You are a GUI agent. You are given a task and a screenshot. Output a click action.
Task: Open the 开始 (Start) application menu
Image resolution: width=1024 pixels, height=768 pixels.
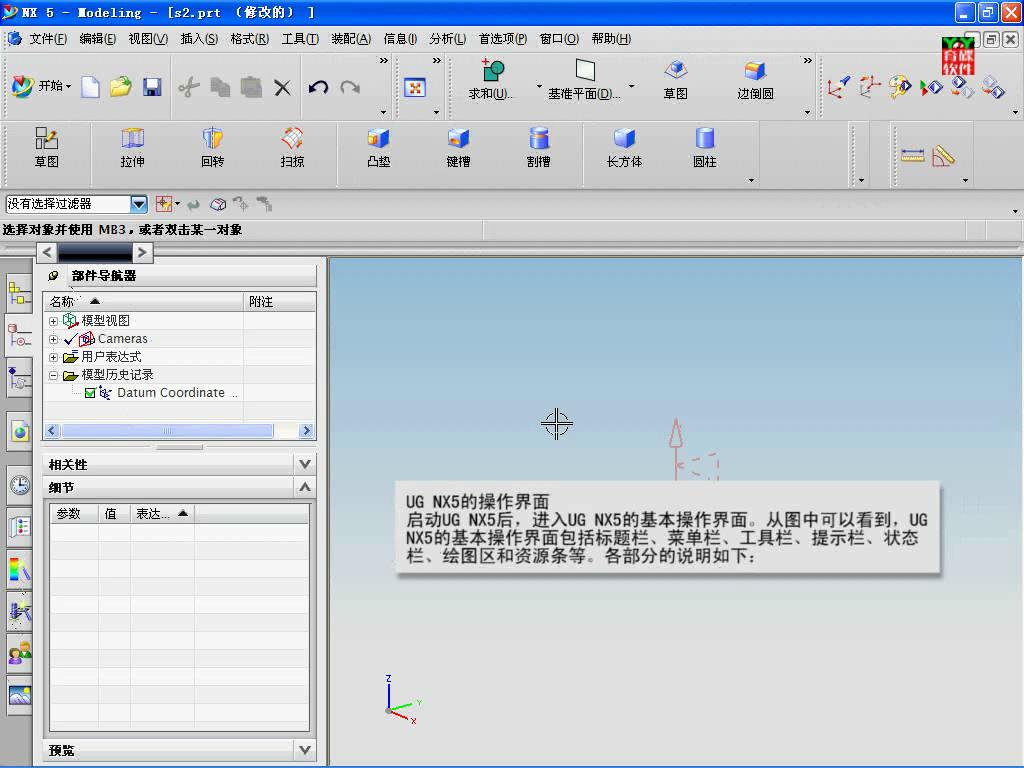(x=41, y=86)
